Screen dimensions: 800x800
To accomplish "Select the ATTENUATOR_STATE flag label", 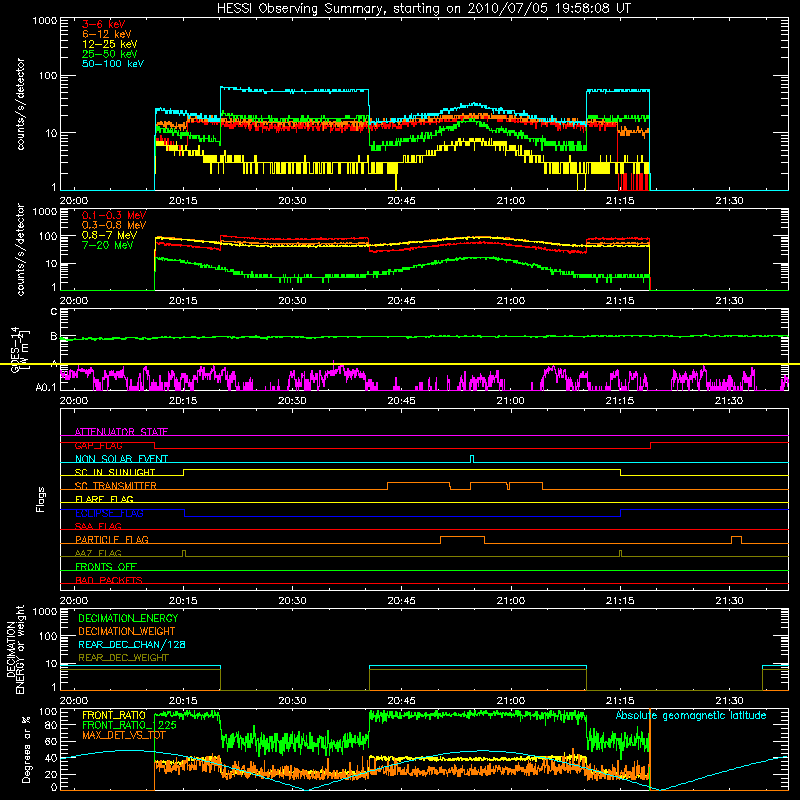I will pyautogui.click(x=121, y=432).
